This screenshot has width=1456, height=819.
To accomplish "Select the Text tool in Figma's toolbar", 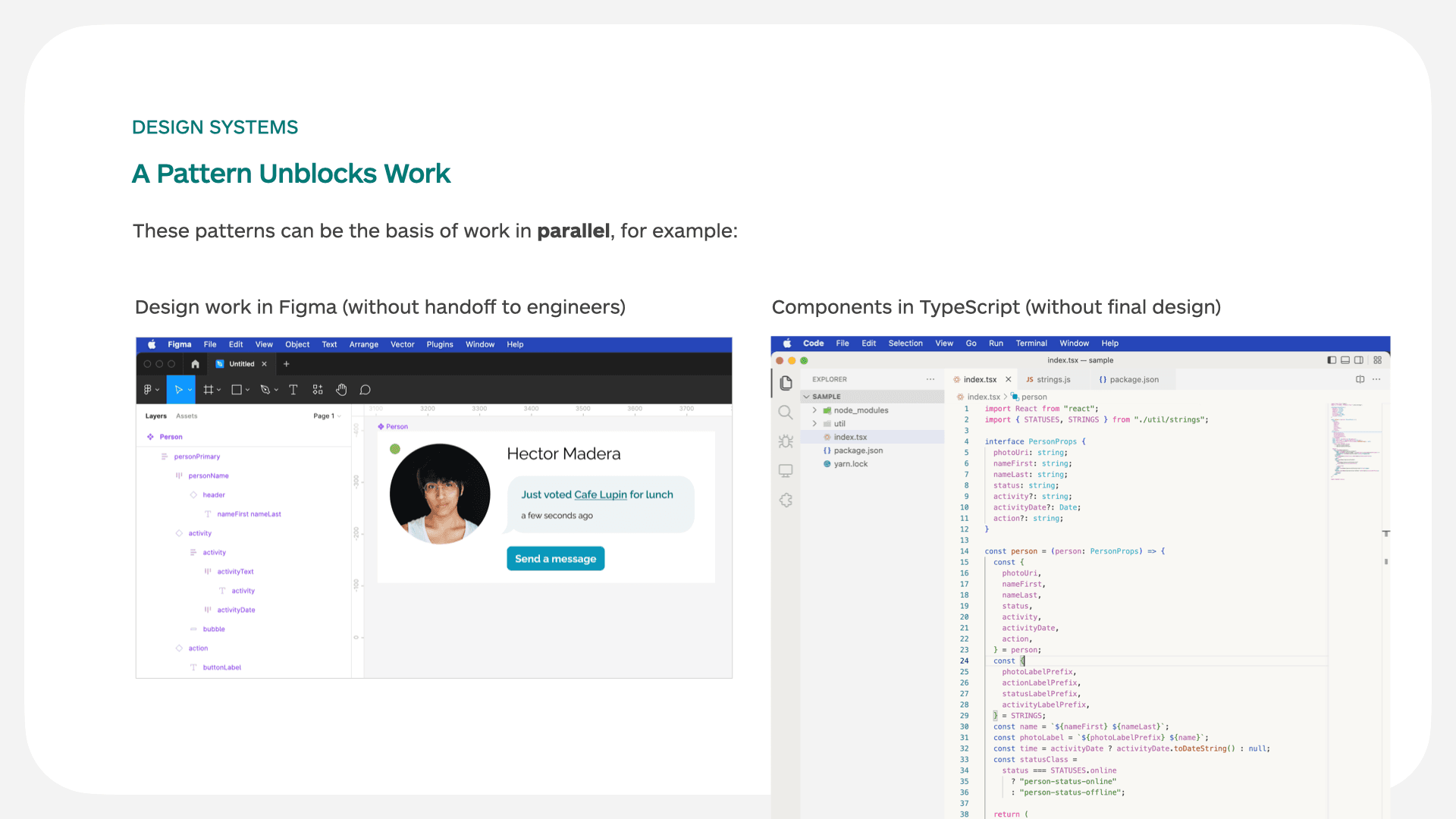I will tap(293, 389).
